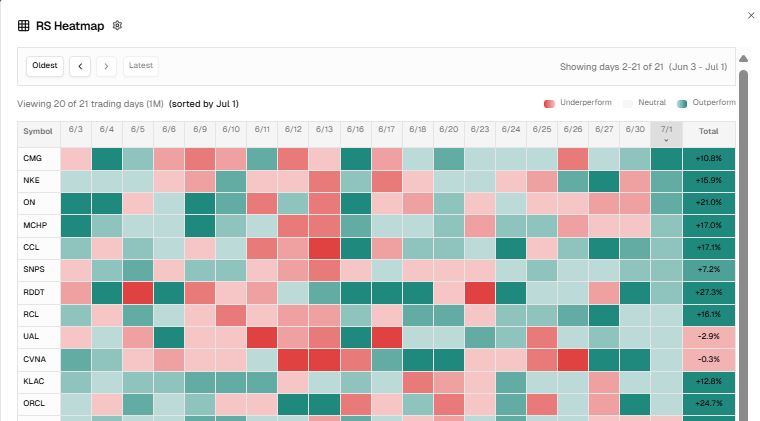Screen dimensions: 760x421
Task: Click the +17.1% total for CCL
Action: click(x=709, y=247)
